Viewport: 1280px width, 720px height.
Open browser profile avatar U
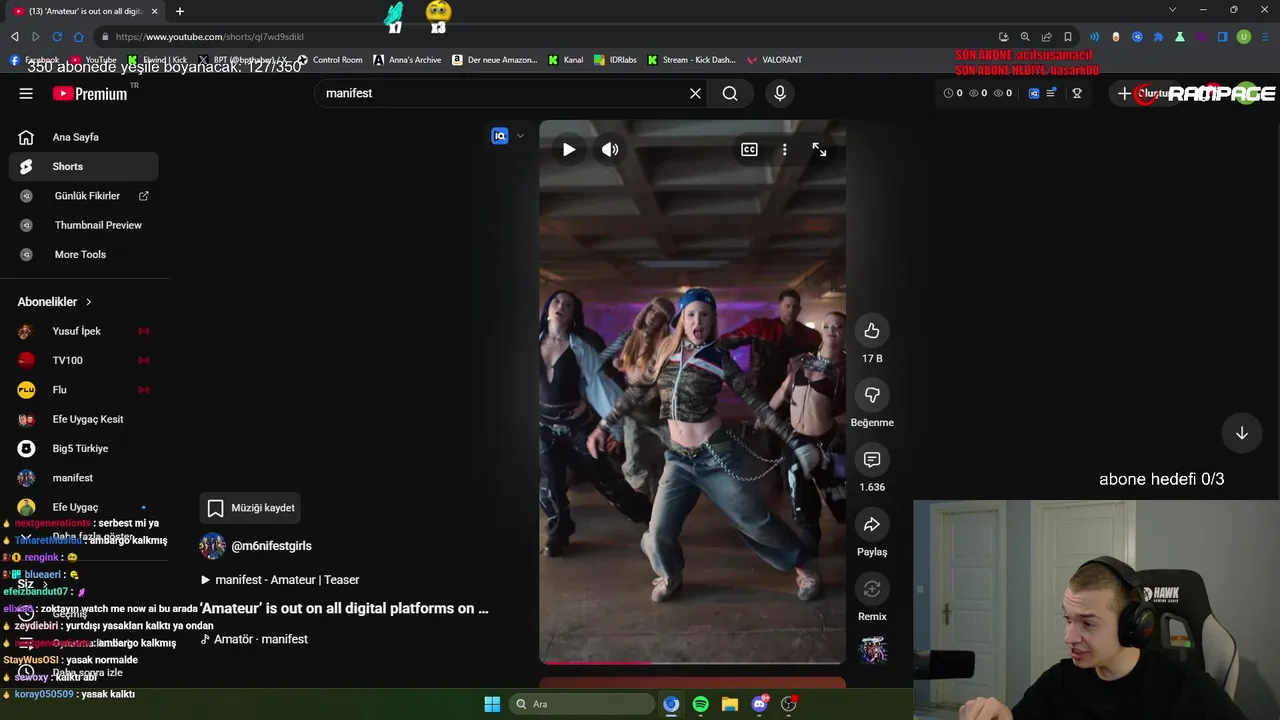coord(1244,37)
